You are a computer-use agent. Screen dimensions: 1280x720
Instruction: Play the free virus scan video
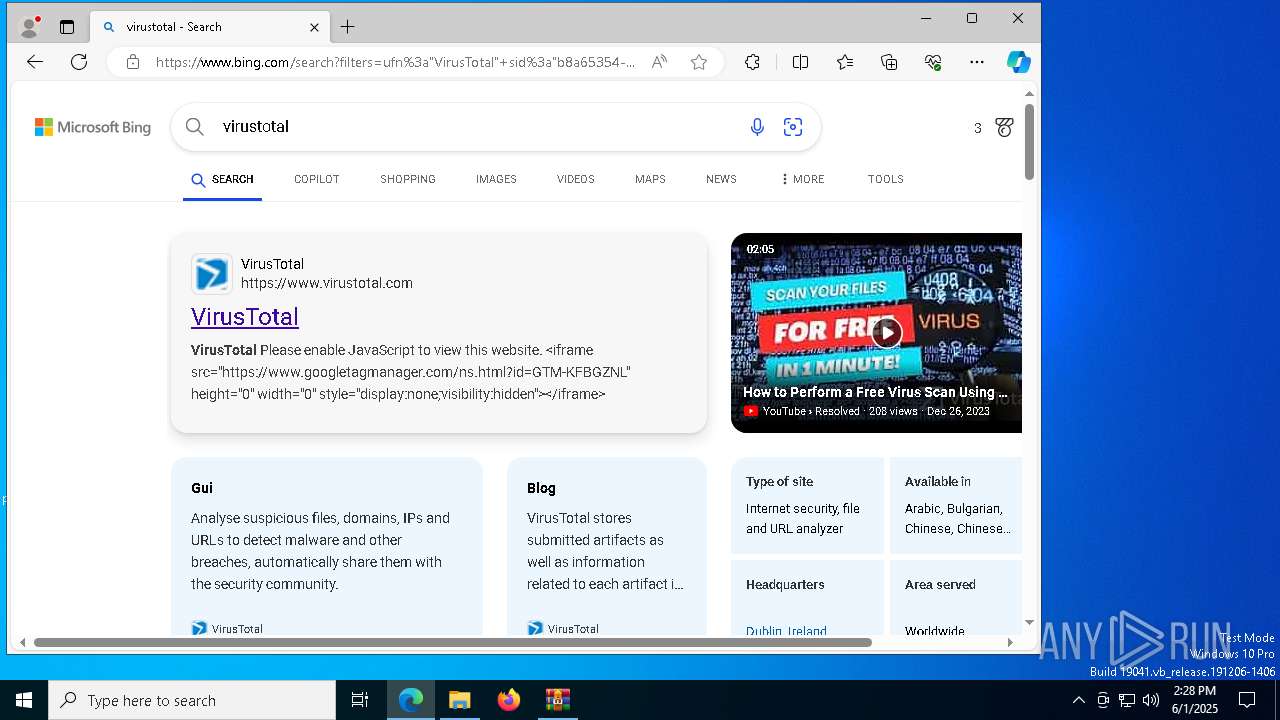(886, 332)
